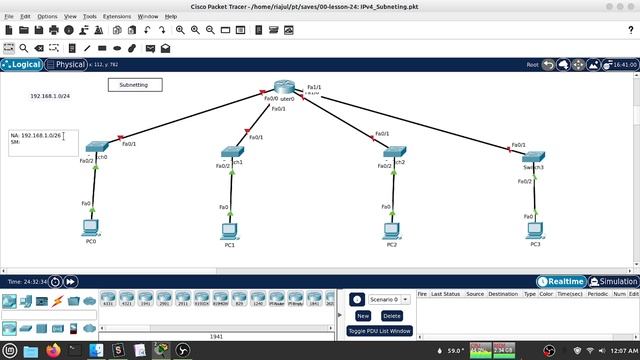Screen dimensions: 640x360
Task: Open a file with the folder icon
Action: coord(24,30)
